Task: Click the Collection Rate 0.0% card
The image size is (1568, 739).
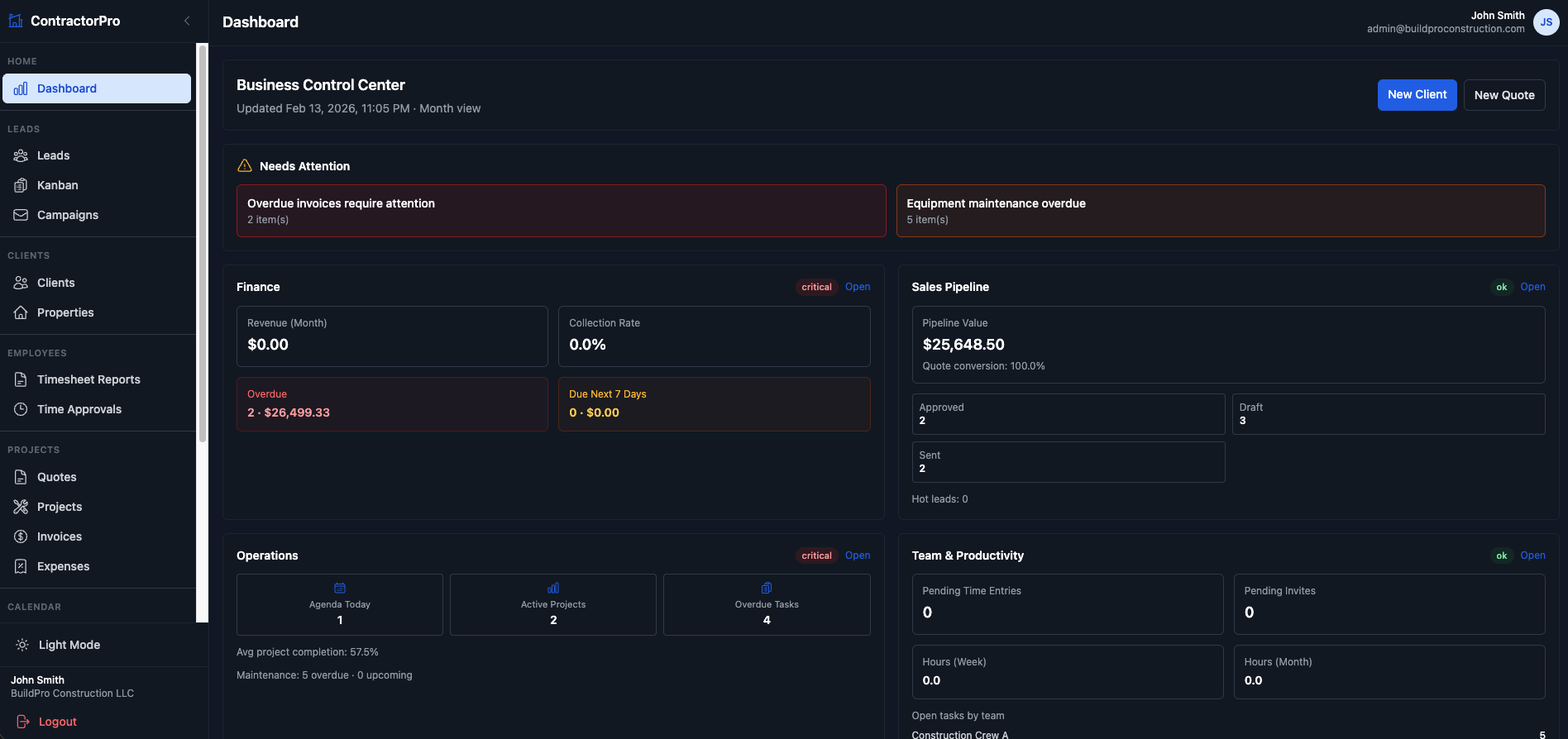Action: tap(715, 336)
